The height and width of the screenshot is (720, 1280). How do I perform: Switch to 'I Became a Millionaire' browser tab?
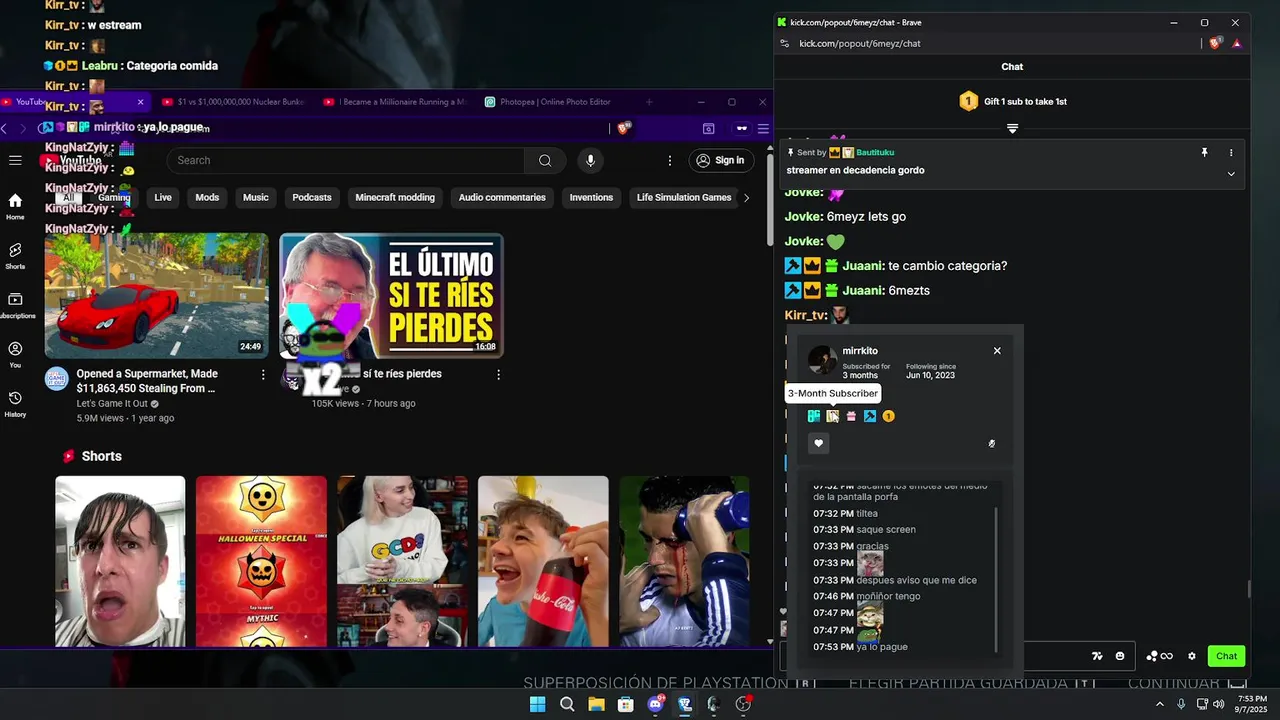pos(396,102)
